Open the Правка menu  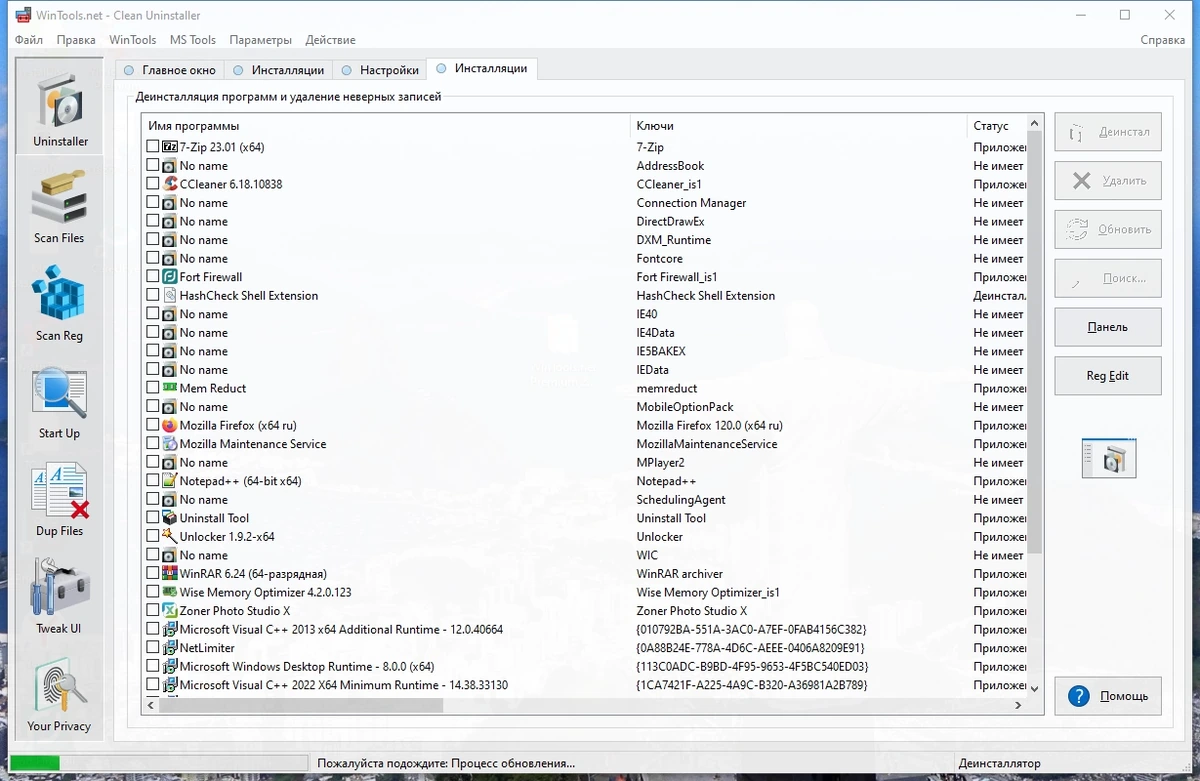(76, 40)
